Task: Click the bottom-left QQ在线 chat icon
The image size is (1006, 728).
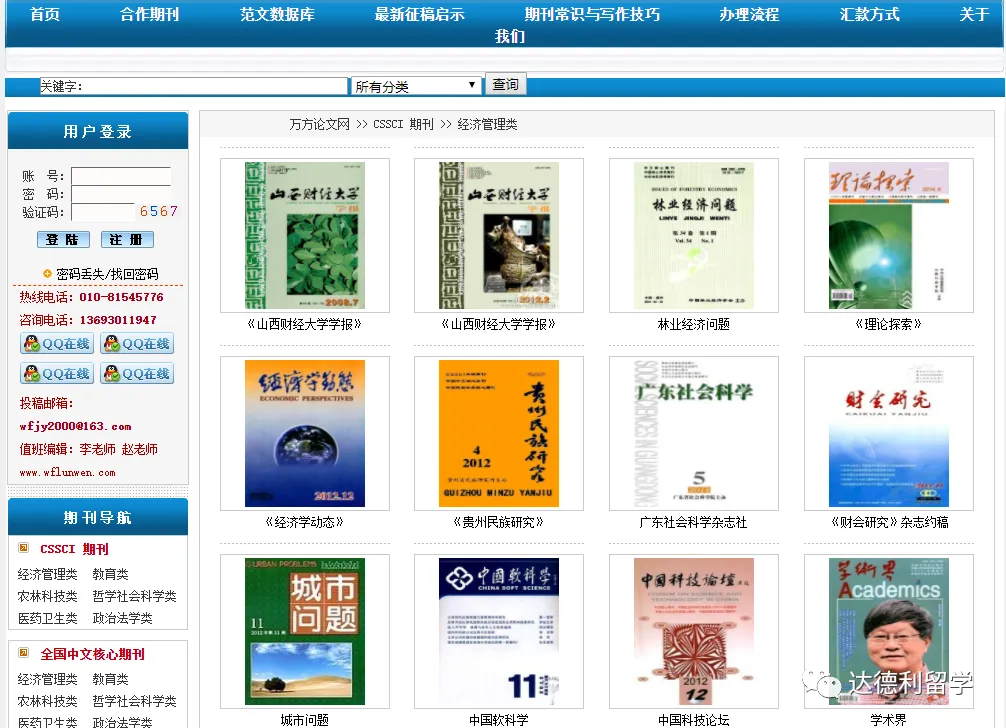Action: coord(57,373)
